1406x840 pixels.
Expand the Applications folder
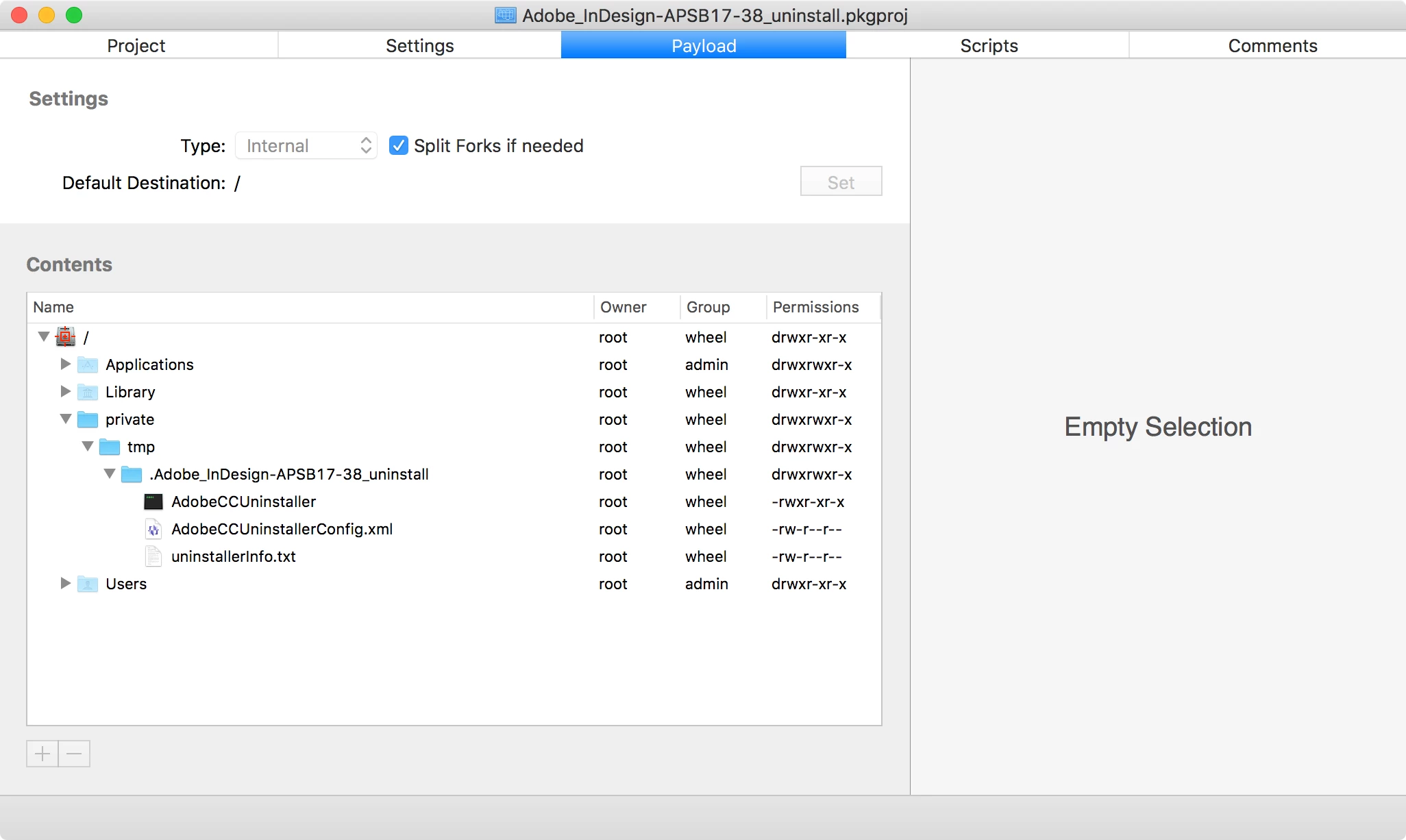point(66,364)
